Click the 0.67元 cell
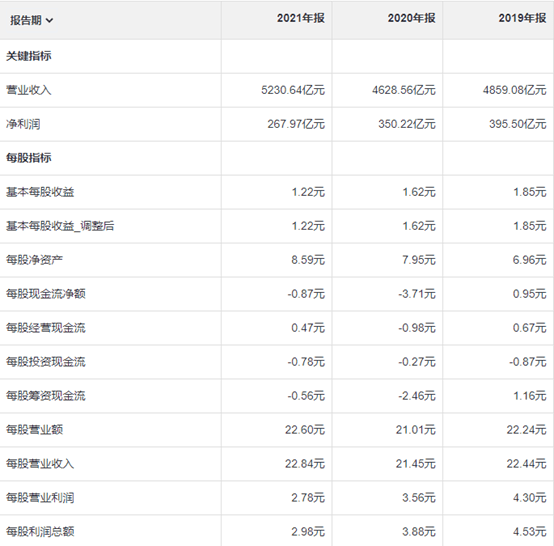The image size is (554, 546). tap(530, 328)
